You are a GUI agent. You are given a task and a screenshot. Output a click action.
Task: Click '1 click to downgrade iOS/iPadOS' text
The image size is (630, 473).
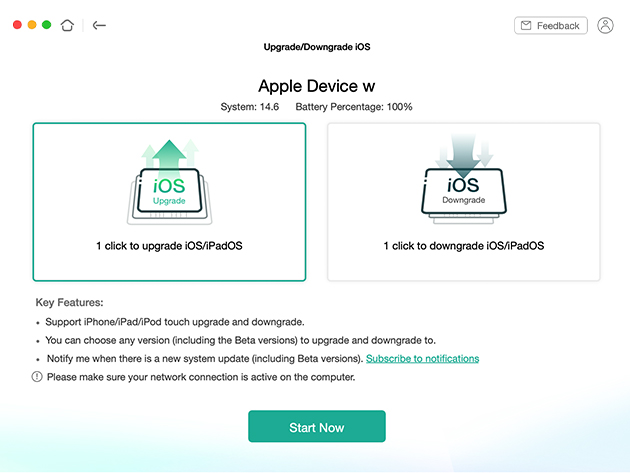tap(464, 246)
